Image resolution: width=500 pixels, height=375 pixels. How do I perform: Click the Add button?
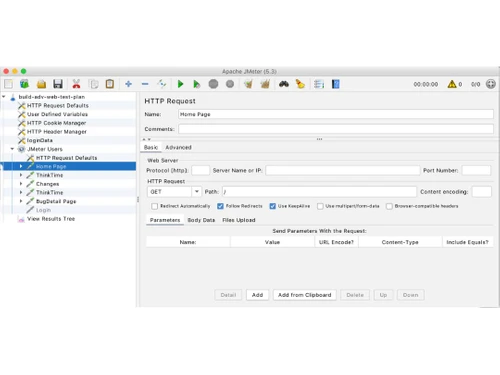pyautogui.click(x=257, y=295)
